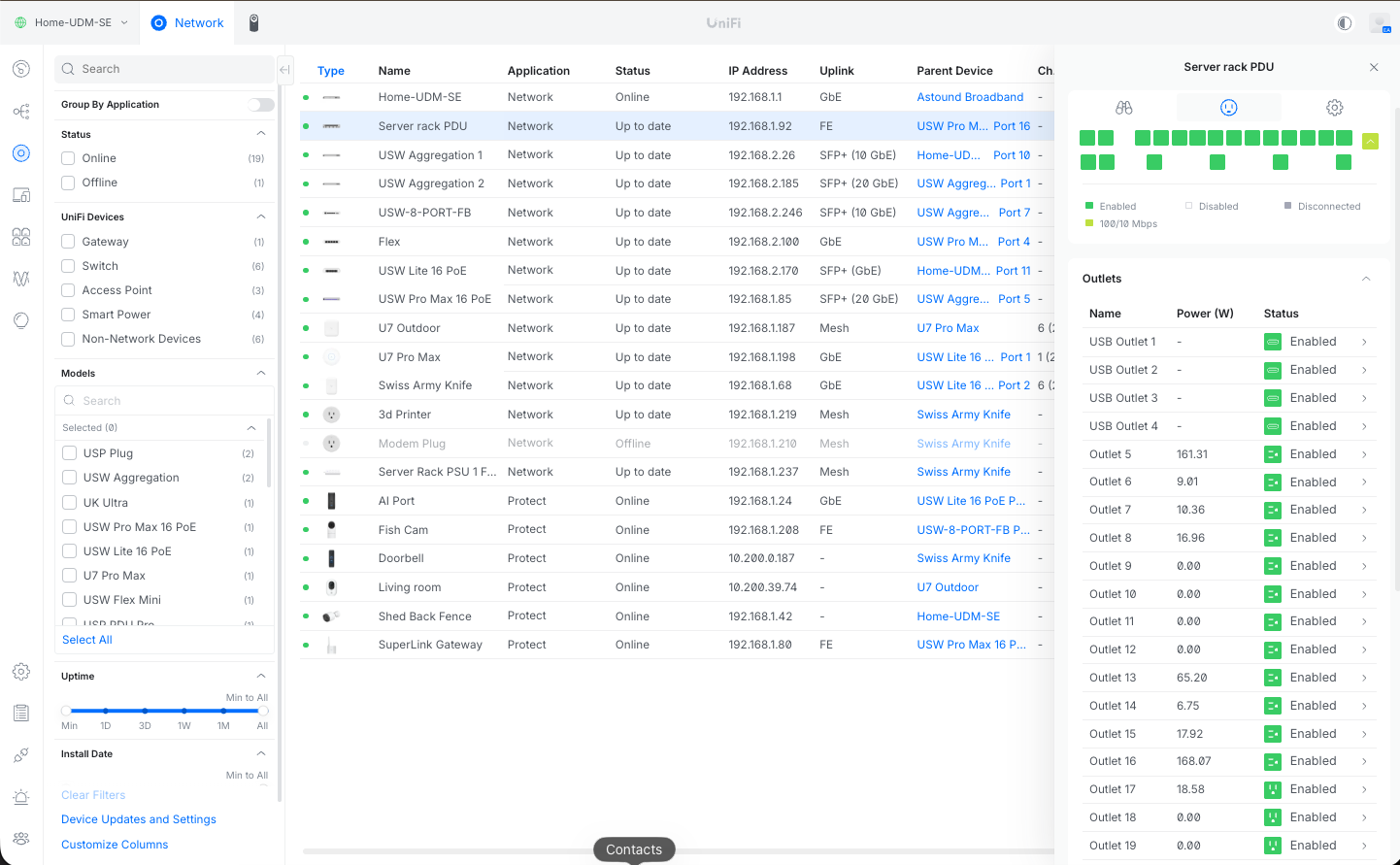Open the Alarm Manager siren icon
This screenshot has height=865, width=1400.
[x=21, y=797]
